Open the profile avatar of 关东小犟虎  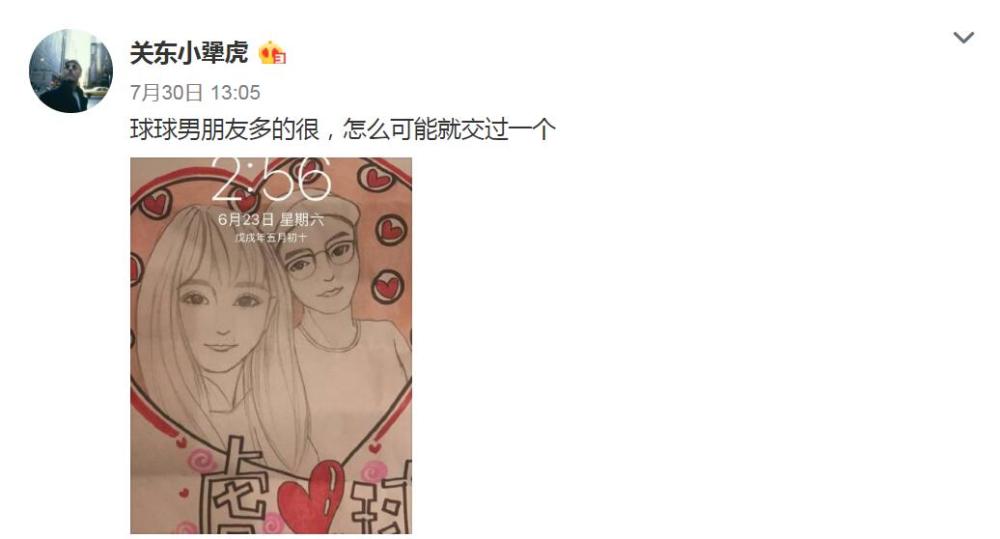71,71
